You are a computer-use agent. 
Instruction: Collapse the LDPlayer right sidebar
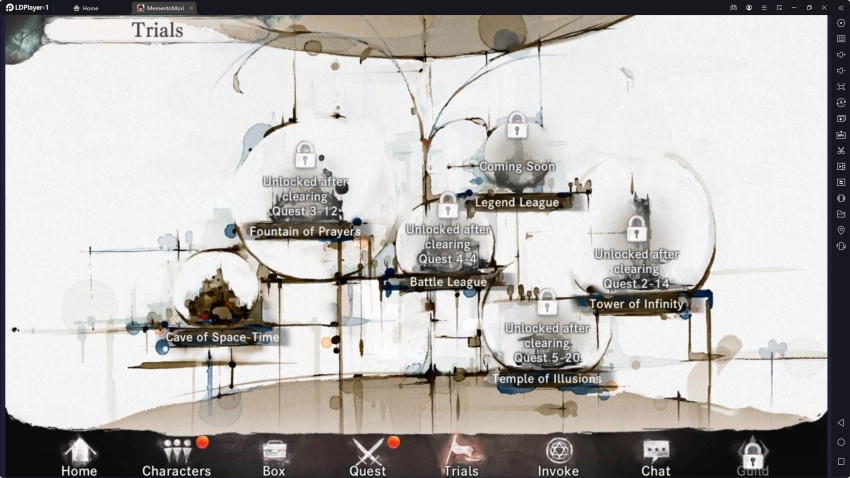[x=839, y=7]
